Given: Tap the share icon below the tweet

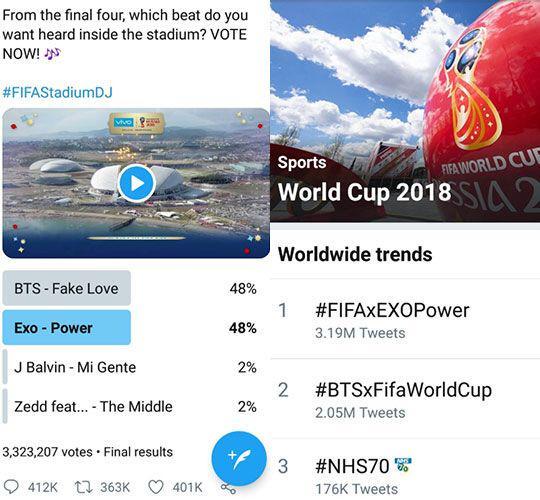Looking at the screenshot, I should 228,488.
